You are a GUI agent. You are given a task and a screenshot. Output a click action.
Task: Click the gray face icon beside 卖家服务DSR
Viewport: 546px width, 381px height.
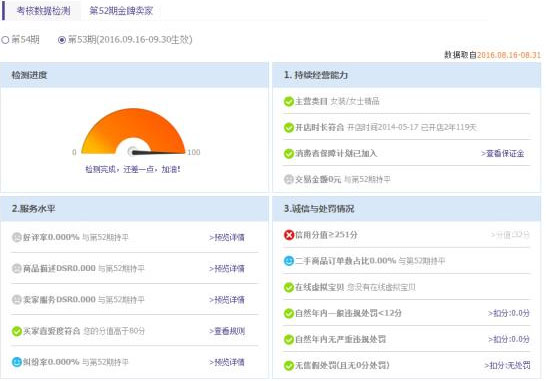[x=17, y=300]
